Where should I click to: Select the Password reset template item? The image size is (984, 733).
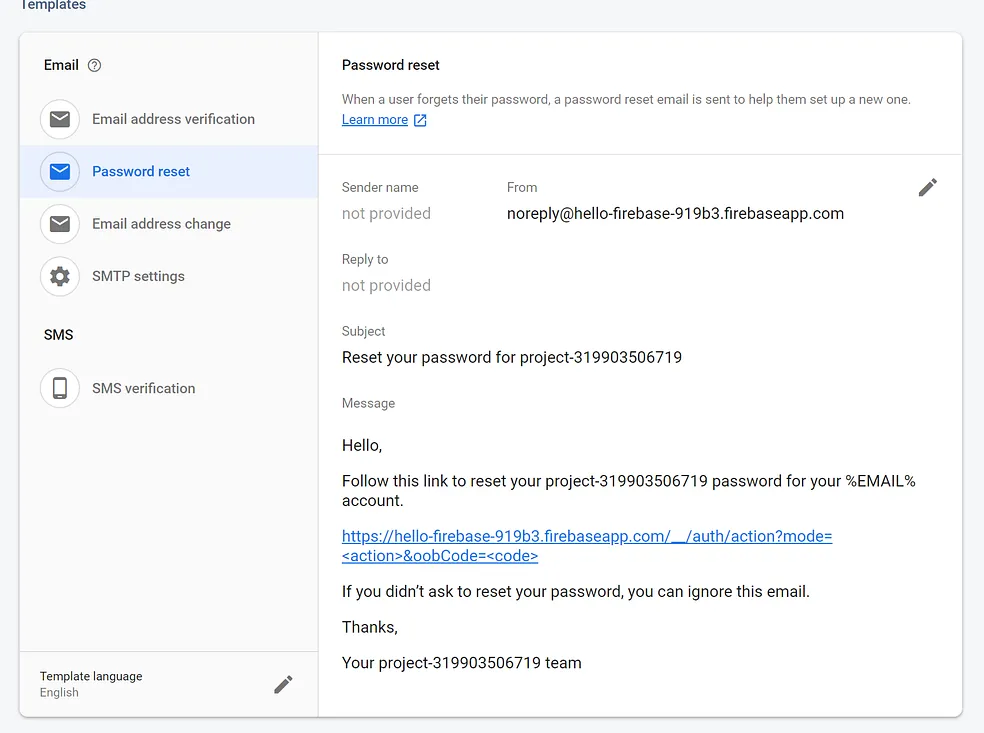pyautogui.click(x=169, y=171)
